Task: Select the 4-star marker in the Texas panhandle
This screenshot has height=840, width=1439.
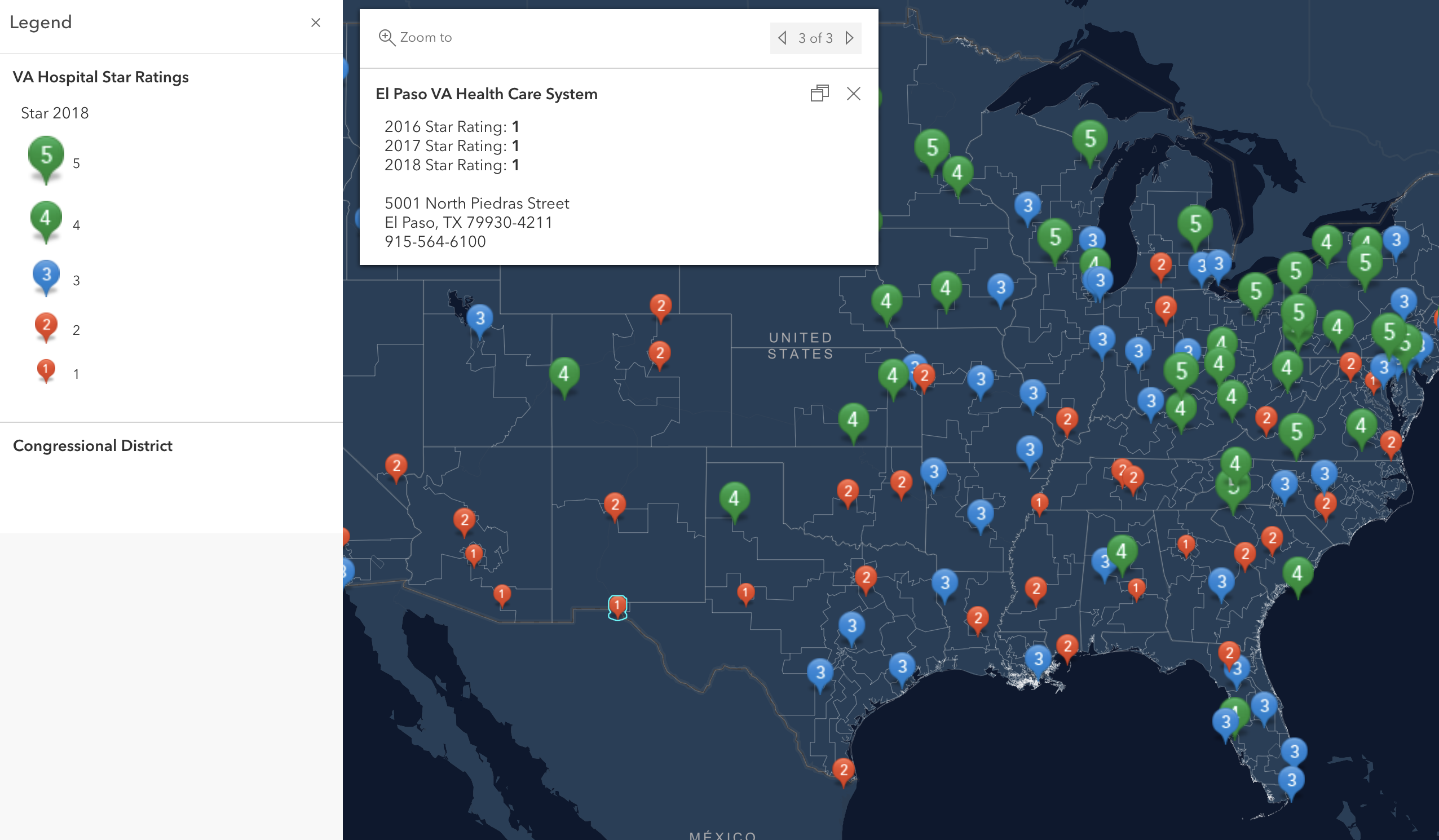Action: (x=734, y=502)
